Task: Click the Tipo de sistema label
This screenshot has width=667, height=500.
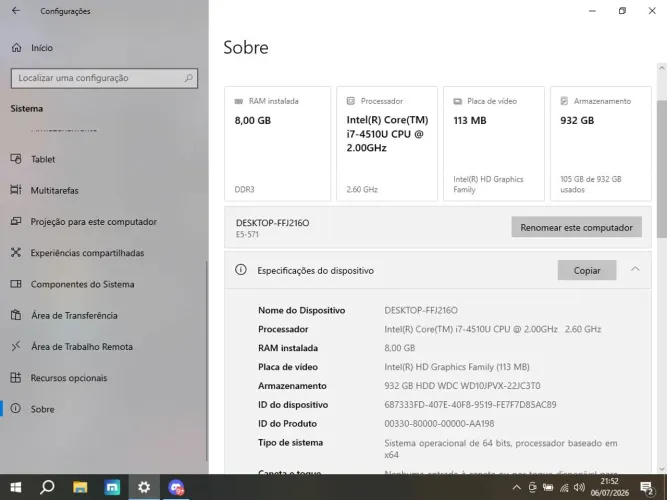Action: click(x=290, y=443)
